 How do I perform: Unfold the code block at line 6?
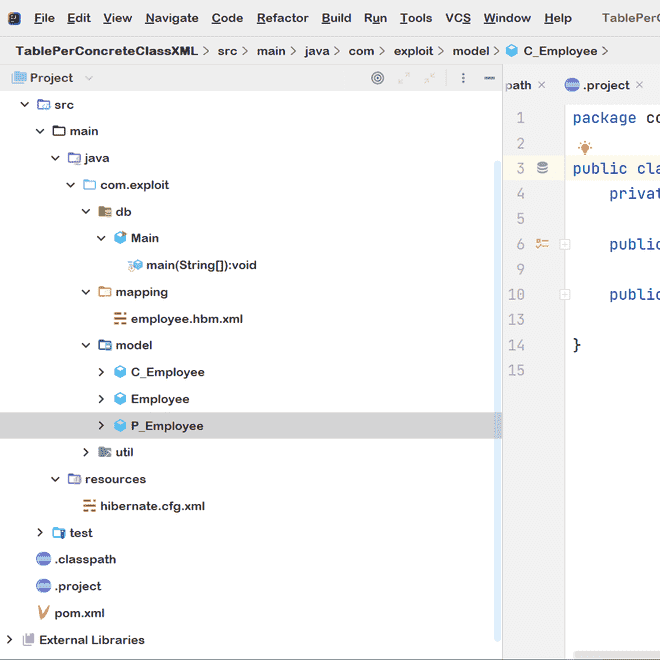click(564, 244)
